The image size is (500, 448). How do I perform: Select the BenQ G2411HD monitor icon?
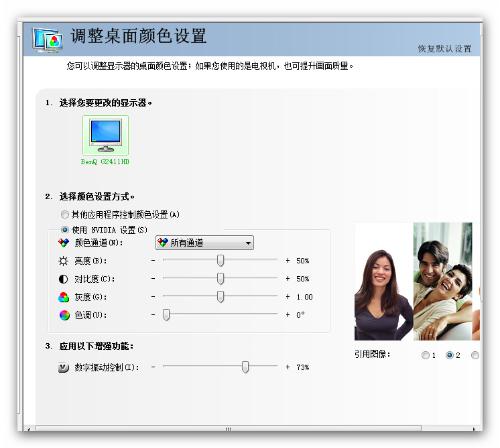pyautogui.click(x=105, y=135)
